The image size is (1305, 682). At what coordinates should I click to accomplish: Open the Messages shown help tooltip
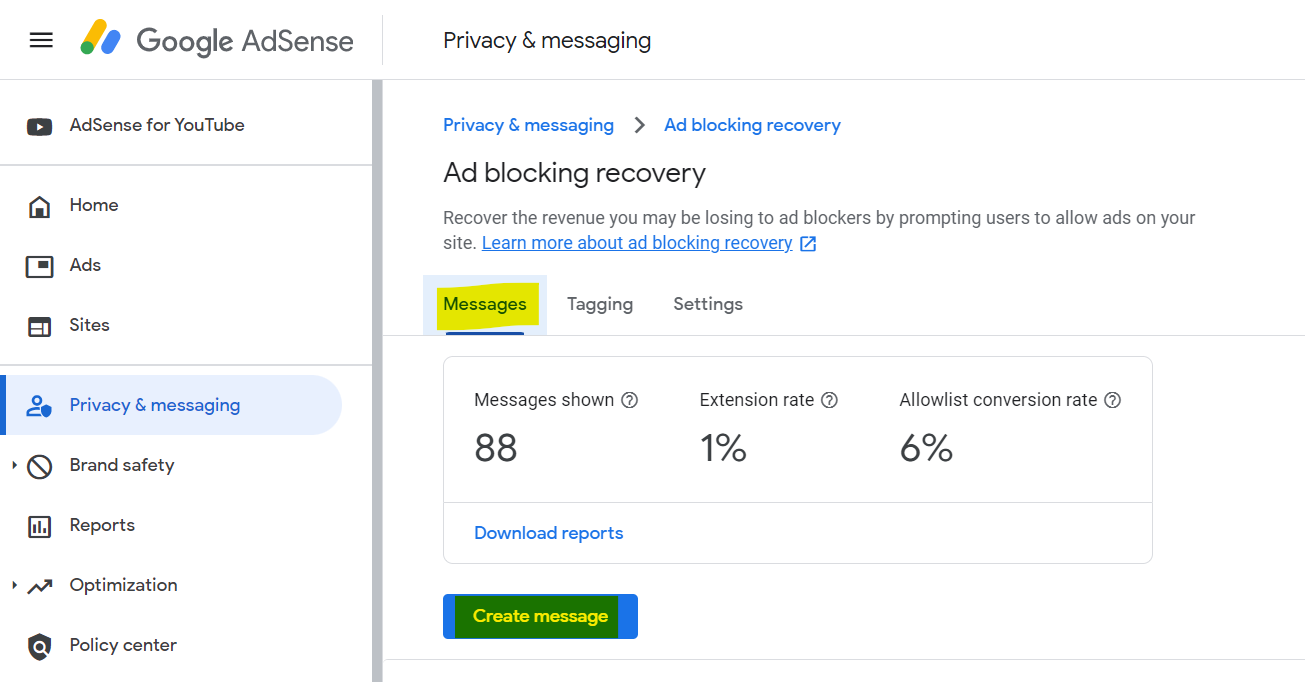(x=629, y=399)
